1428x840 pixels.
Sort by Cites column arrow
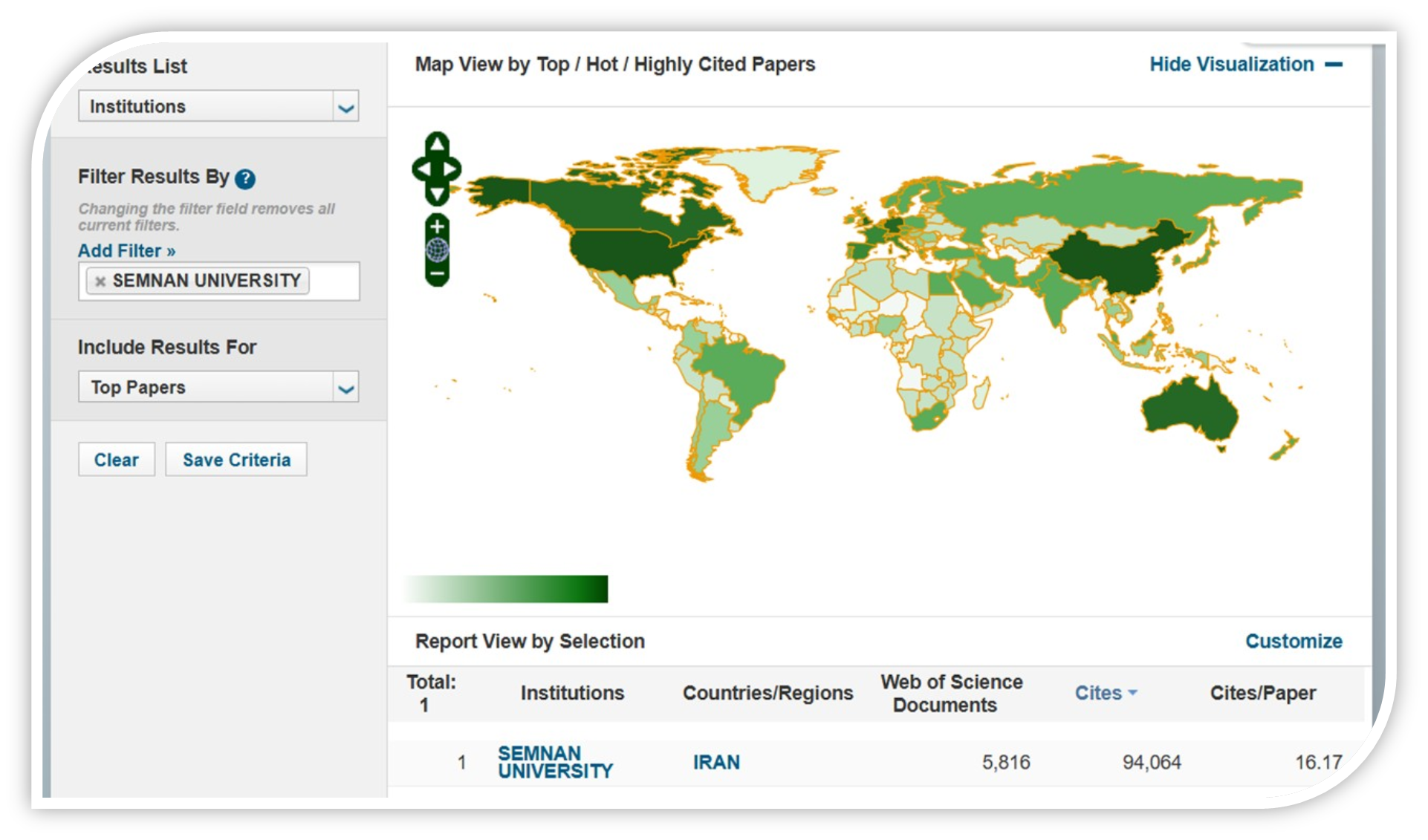1132,692
